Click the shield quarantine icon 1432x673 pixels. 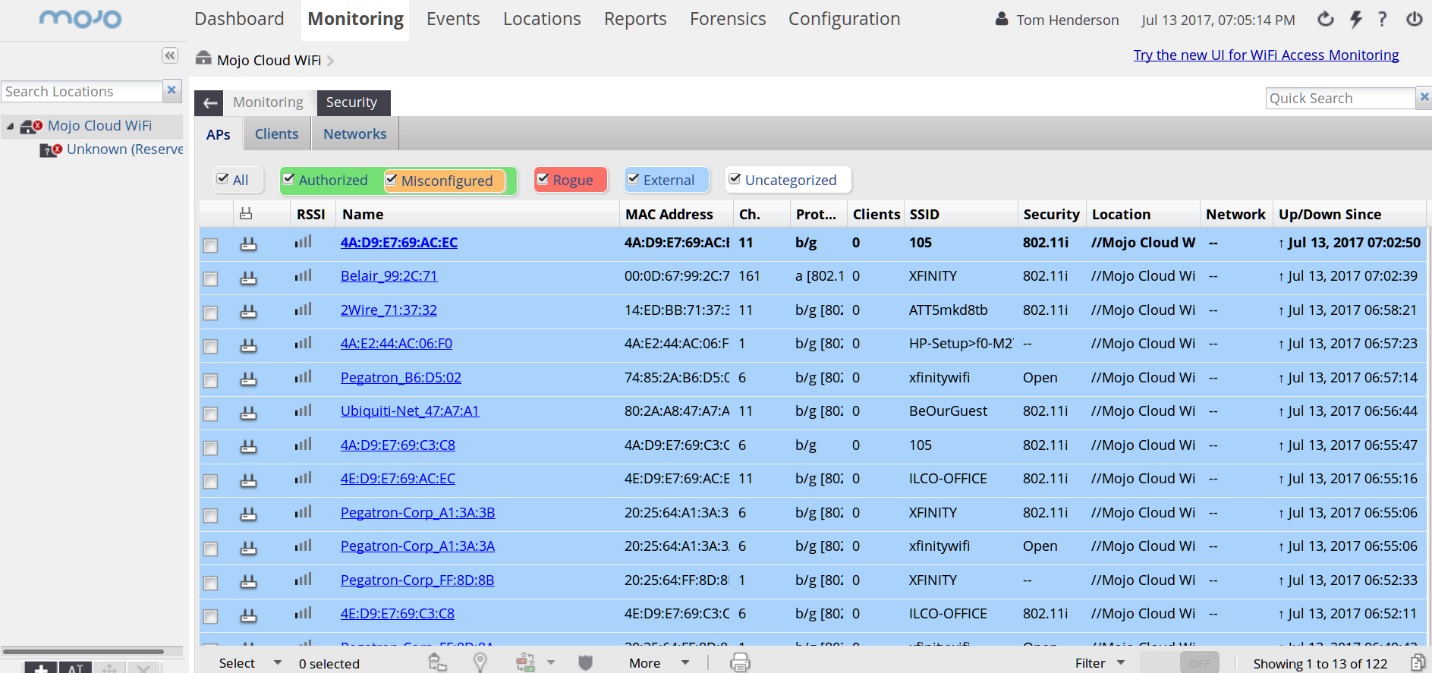pyautogui.click(x=585, y=661)
